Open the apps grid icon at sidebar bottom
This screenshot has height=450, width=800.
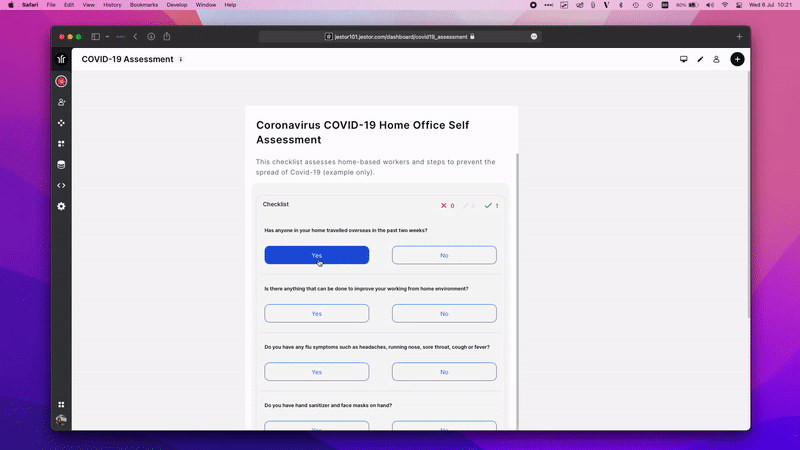(61, 405)
